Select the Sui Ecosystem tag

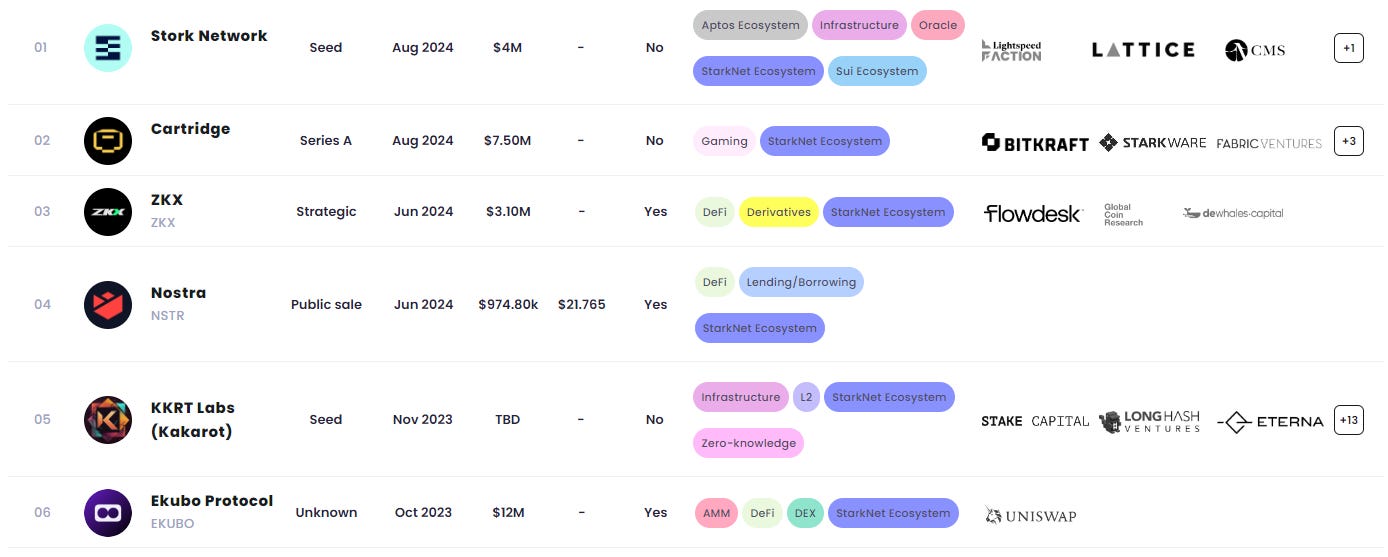[877, 71]
